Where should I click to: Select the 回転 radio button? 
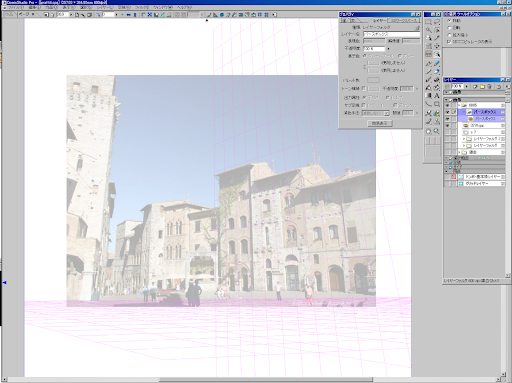pos(449,27)
